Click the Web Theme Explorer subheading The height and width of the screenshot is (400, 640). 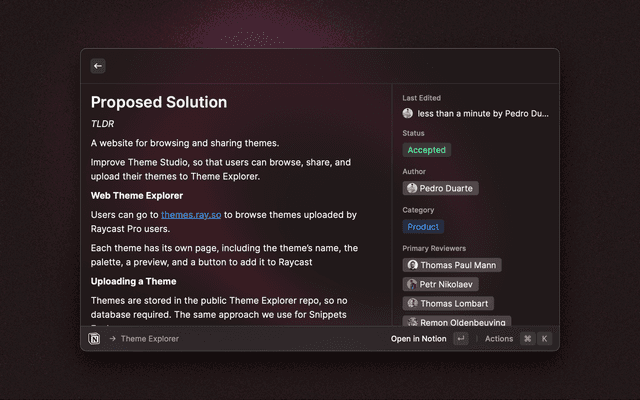click(137, 195)
